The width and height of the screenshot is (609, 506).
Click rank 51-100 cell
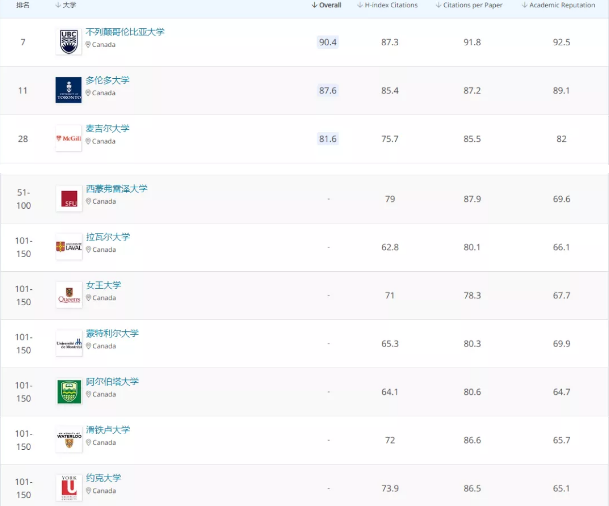tap(24, 199)
